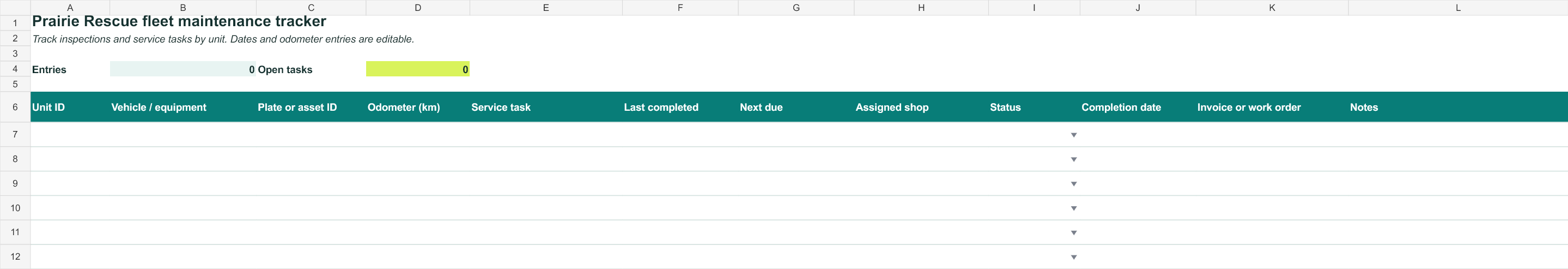Click the Track inspections subtitle text
Image resolution: width=1568 pixels, height=269 pixels.
pyautogui.click(x=223, y=39)
